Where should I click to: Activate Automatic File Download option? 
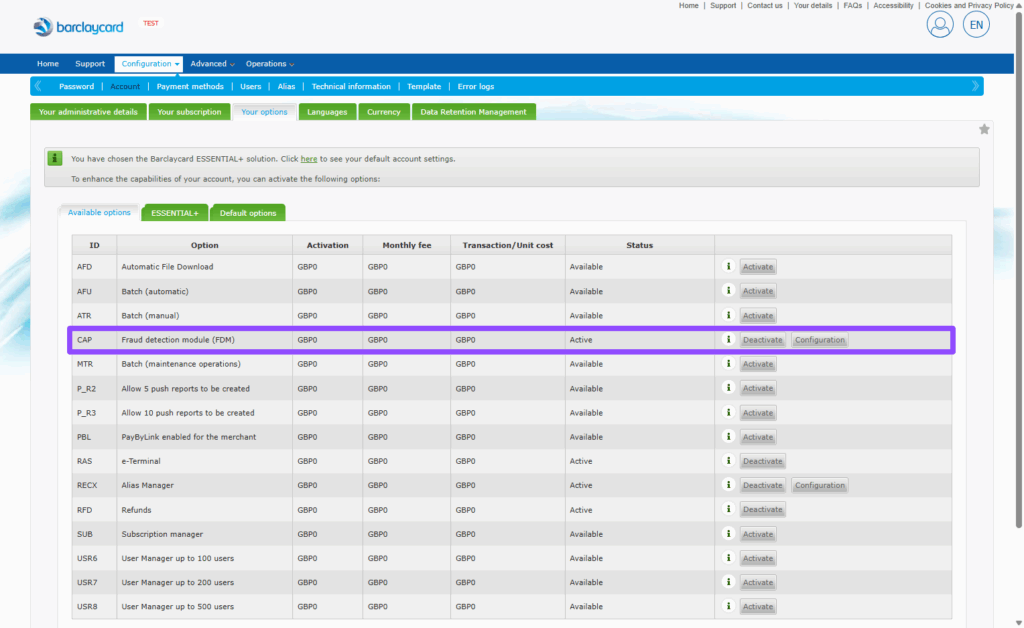tap(758, 266)
